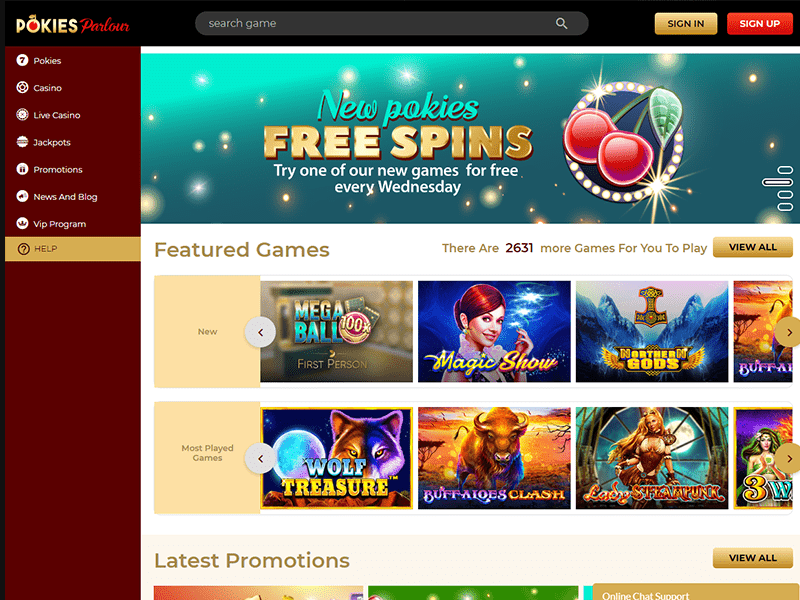Click the Pokies sidebar icon
Image resolution: width=800 pixels, height=600 pixels.
pyautogui.click(x=22, y=60)
